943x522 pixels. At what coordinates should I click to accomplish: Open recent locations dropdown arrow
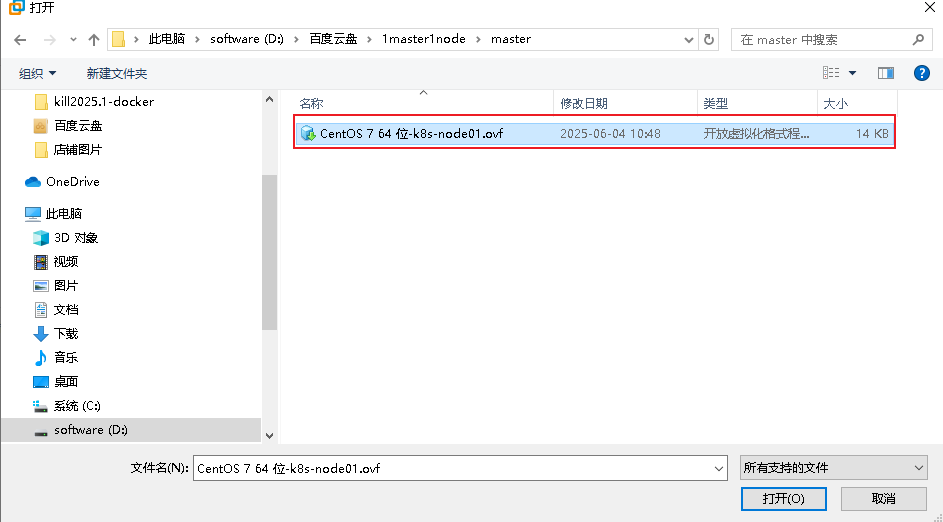[x=73, y=40]
